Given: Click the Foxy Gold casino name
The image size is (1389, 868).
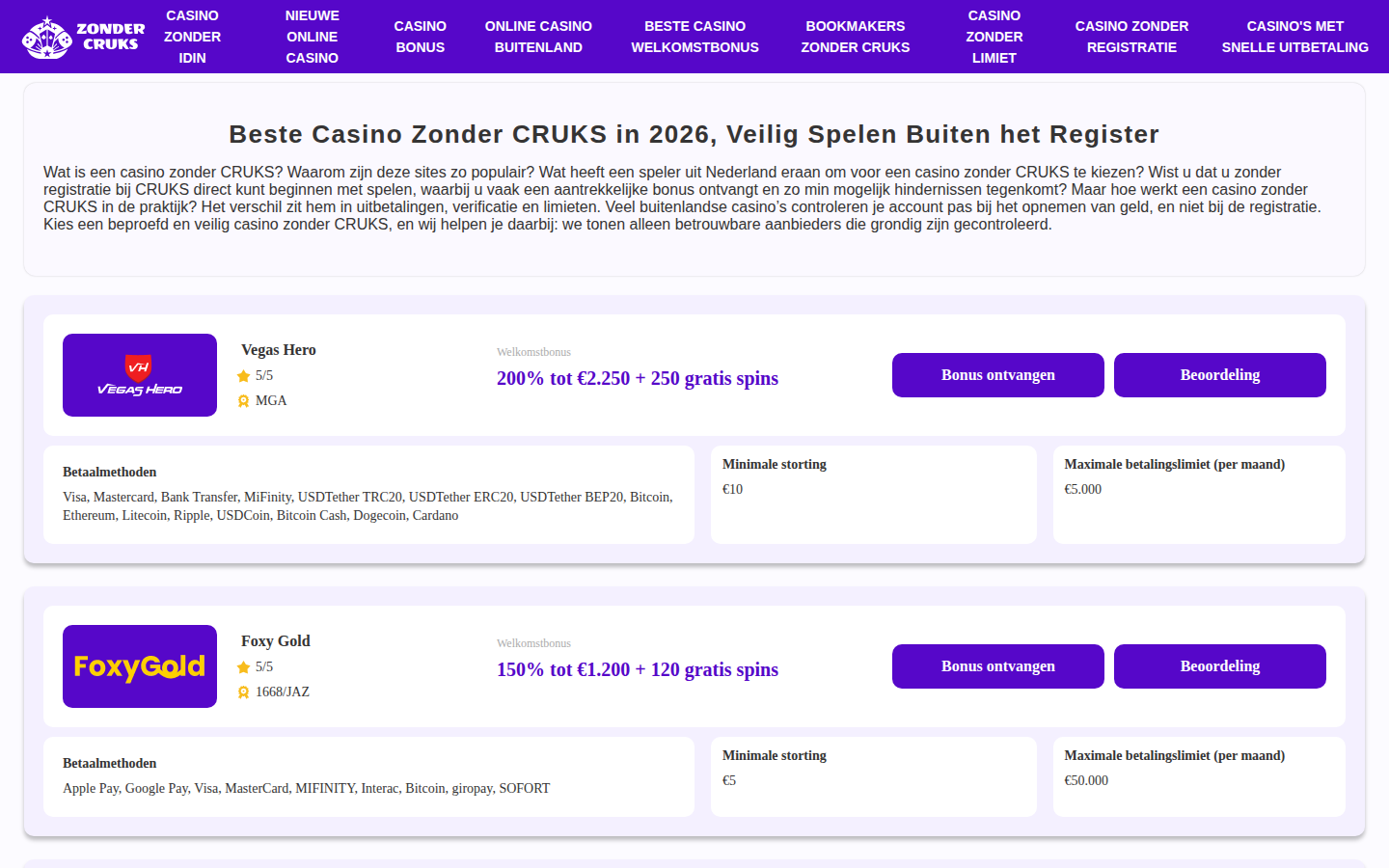Looking at the screenshot, I should click(276, 641).
